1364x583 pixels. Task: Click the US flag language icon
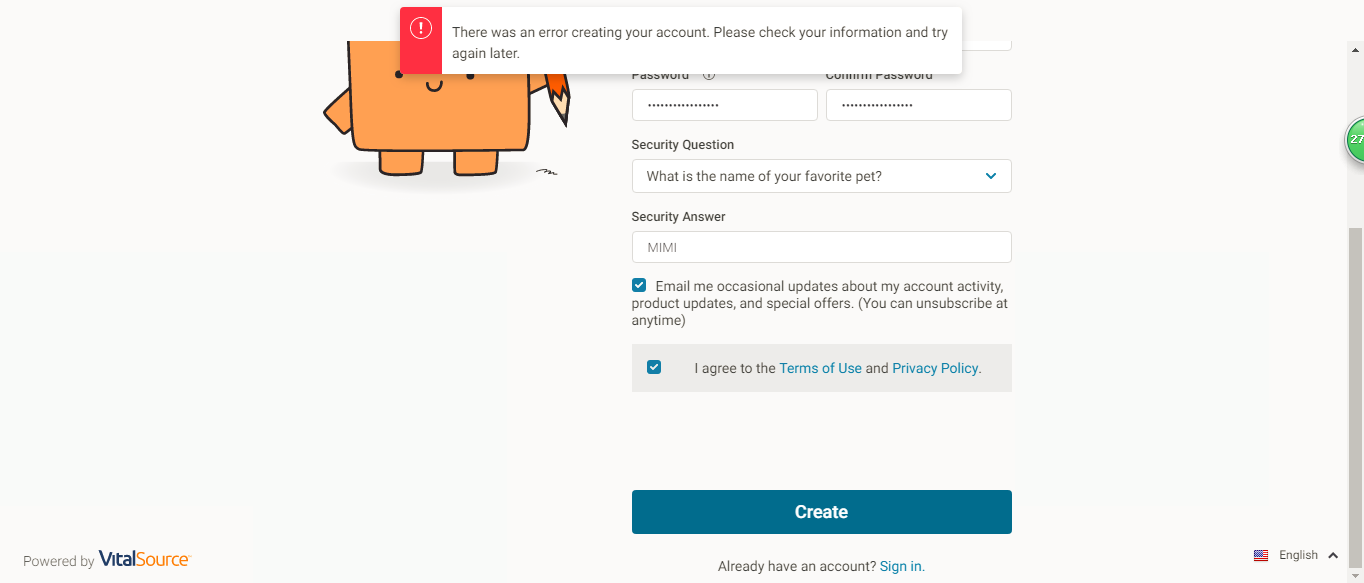1261,555
